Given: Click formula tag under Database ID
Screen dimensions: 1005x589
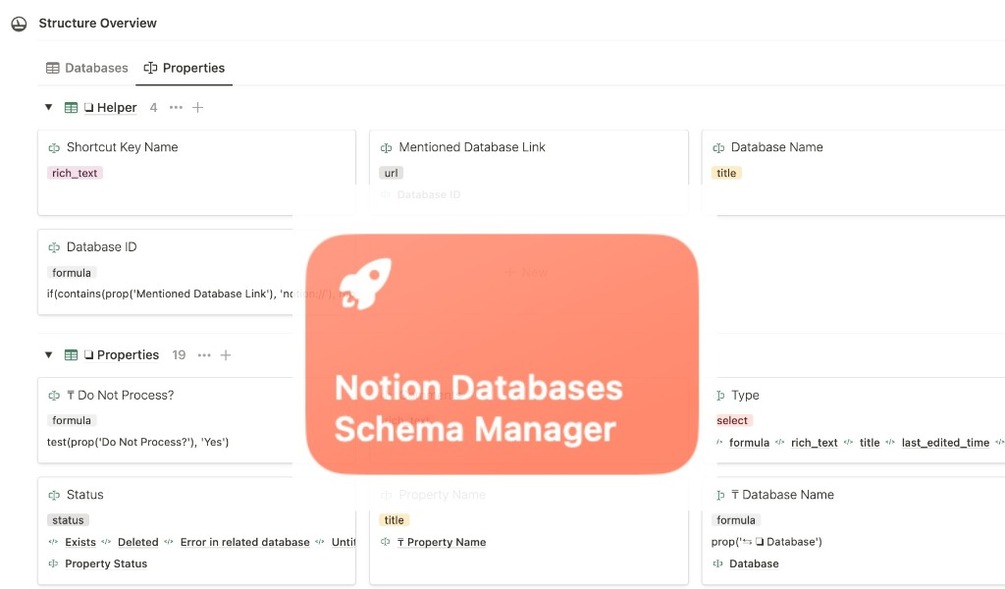Looking at the screenshot, I should [71, 273].
